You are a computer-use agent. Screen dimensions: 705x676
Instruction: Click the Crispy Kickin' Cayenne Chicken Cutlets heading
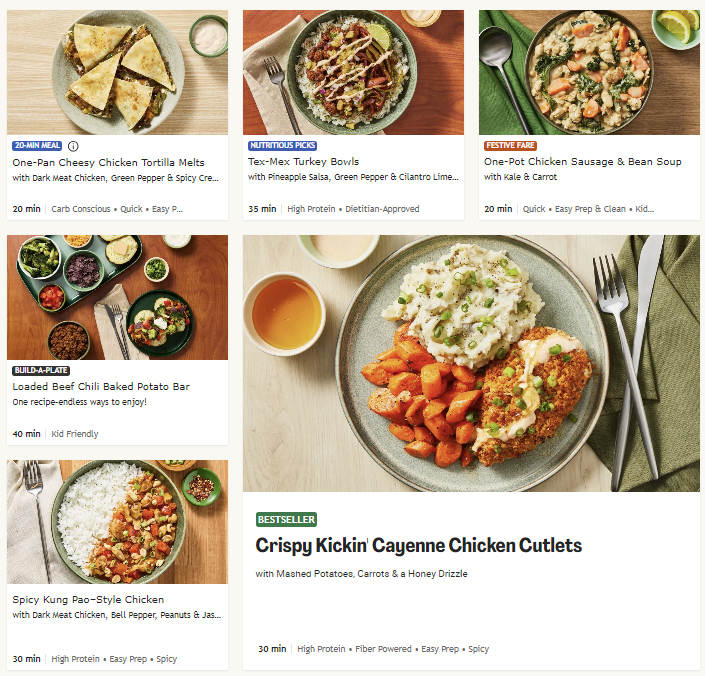point(418,546)
